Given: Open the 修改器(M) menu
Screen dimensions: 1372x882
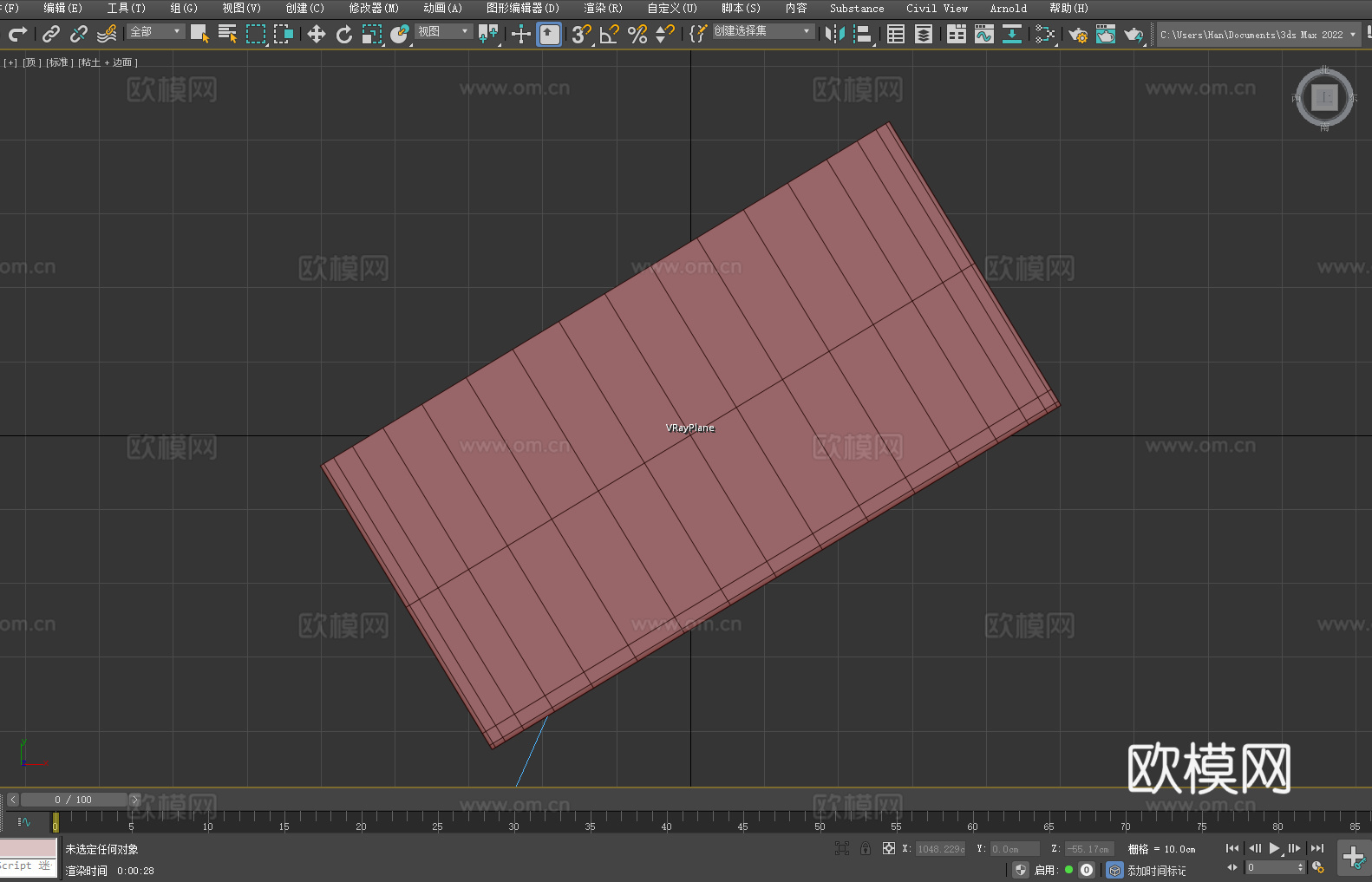Looking at the screenshot, I should click(x=374, y=8).
